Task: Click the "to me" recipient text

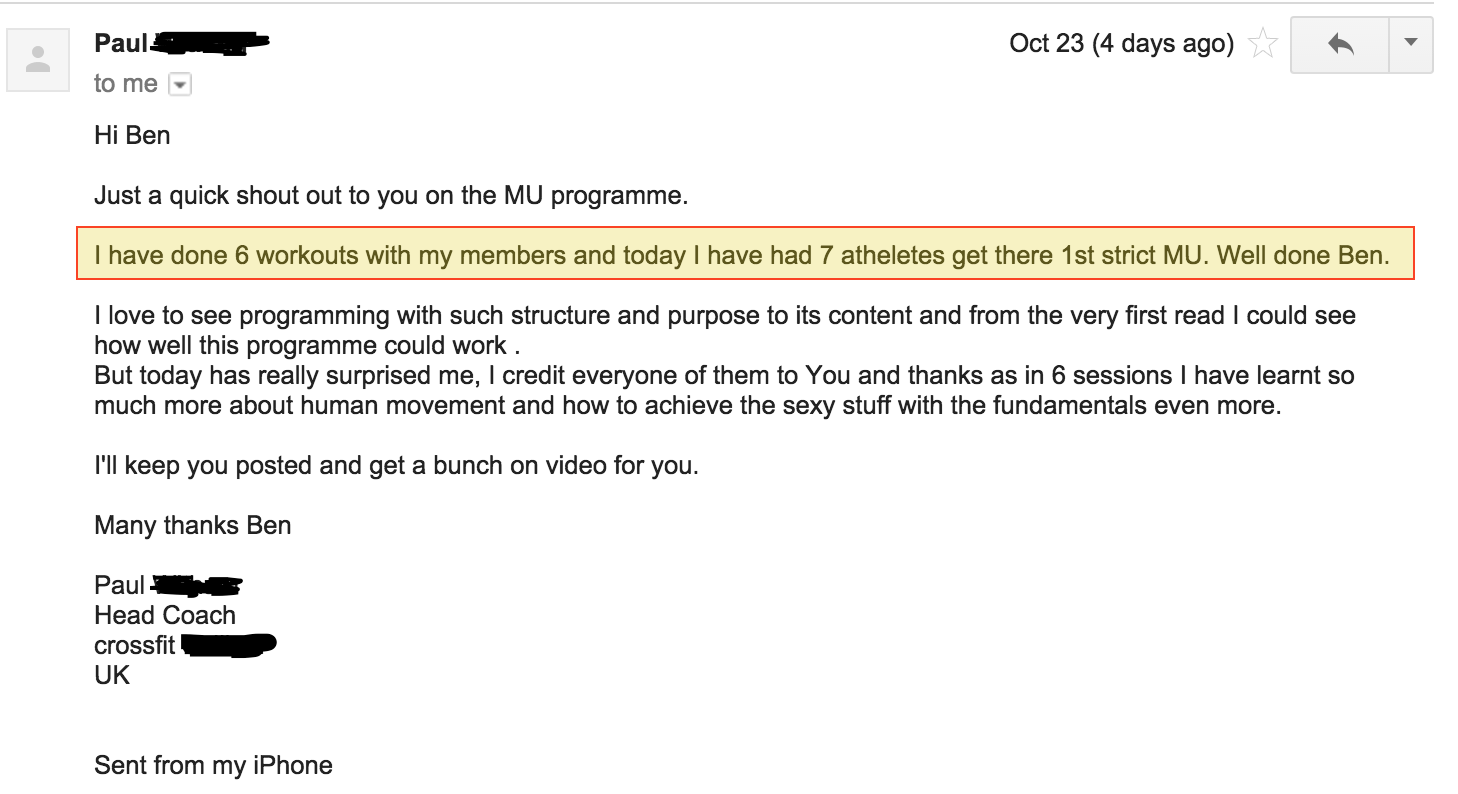Action: (x=126, y=84)
